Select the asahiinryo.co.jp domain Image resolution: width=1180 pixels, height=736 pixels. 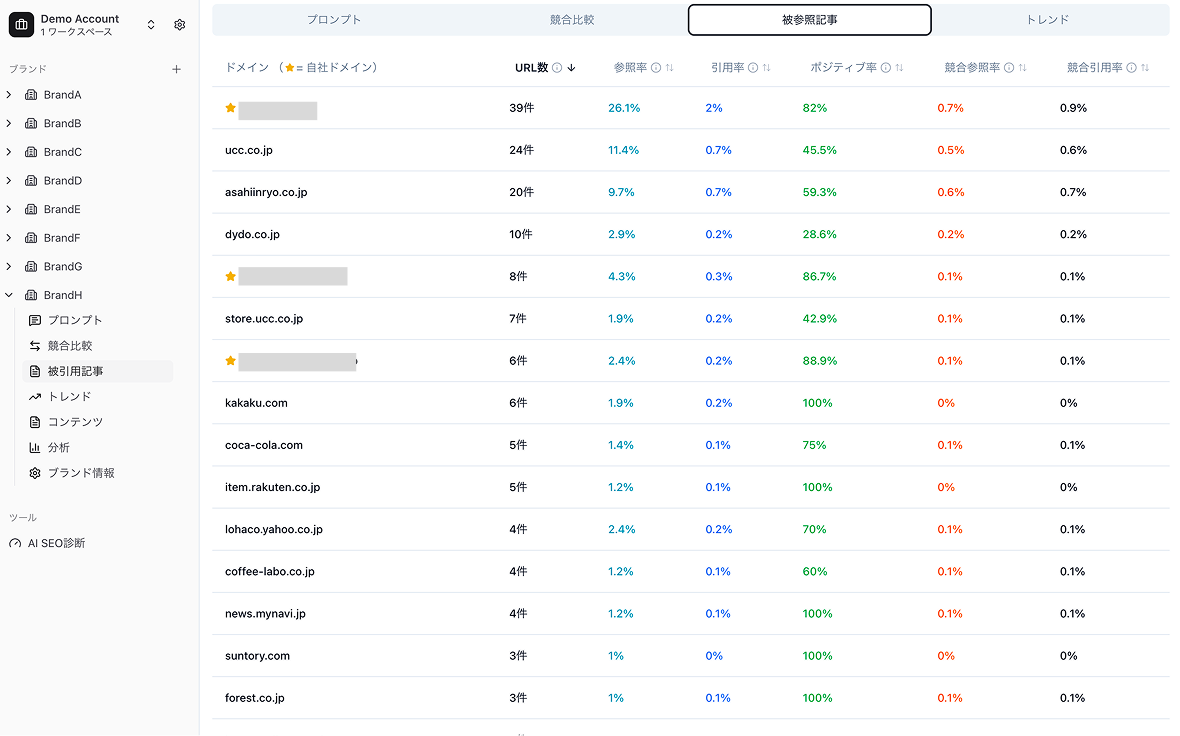click(x=266, y=193)
